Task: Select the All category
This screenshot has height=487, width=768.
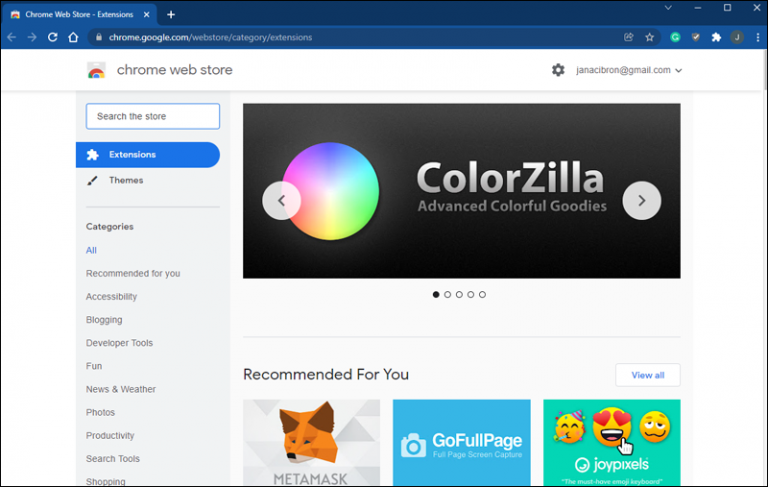Action: (91, 250)
